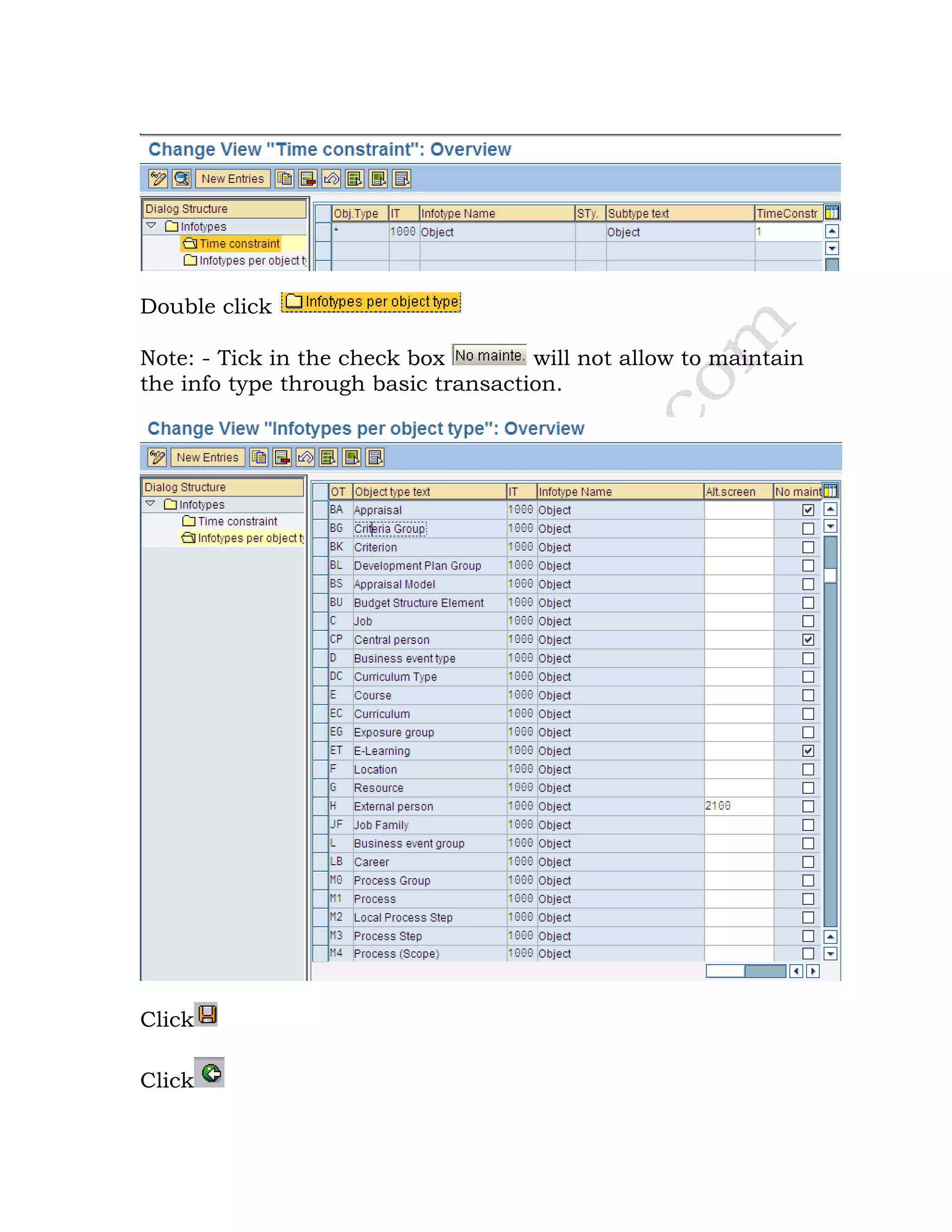The image size is (952, 1232).
Task: Tick No maint checkbox for LB Career
Action: pos(808,862)
